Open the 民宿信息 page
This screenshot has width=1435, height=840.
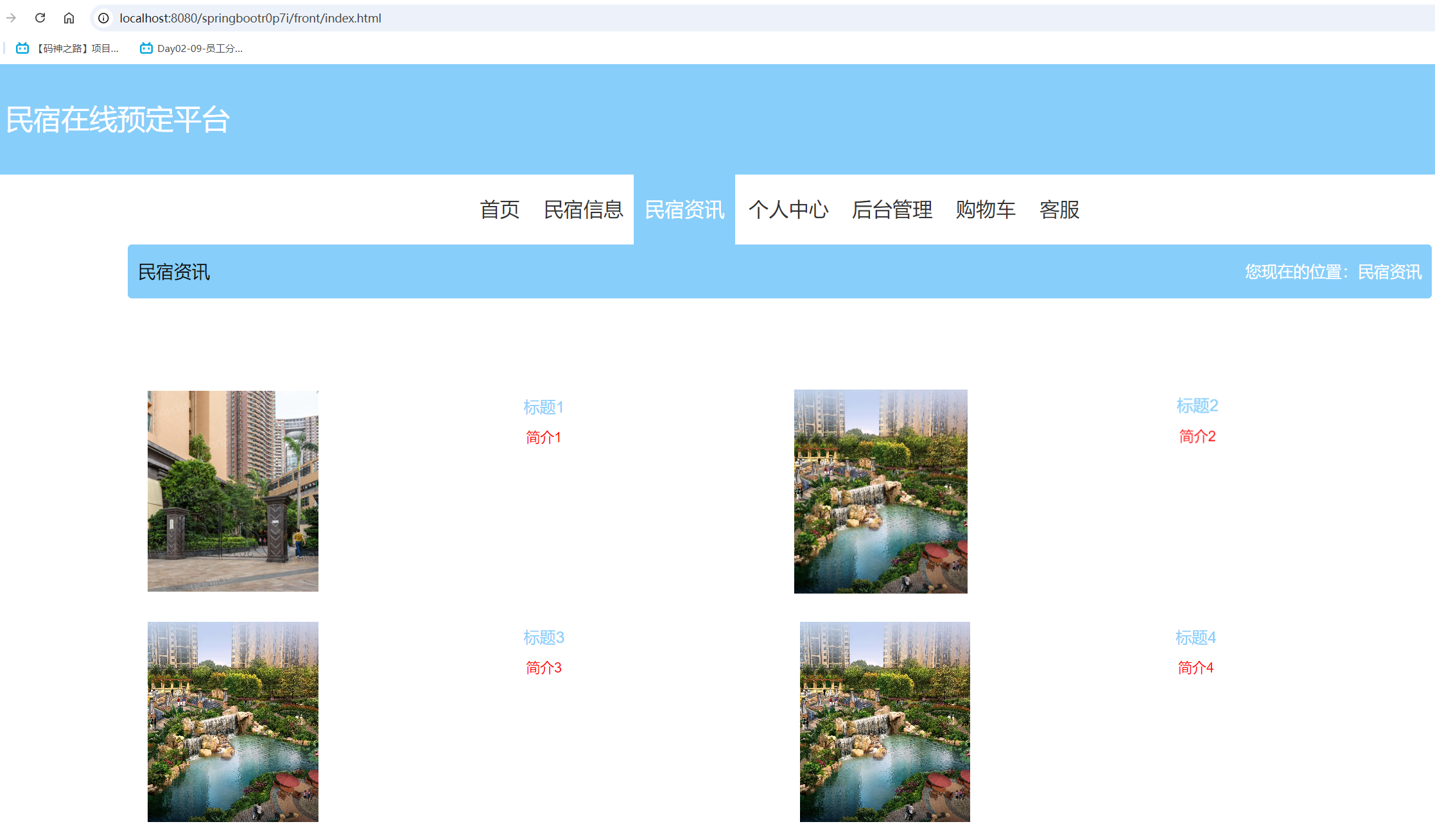(x=583, y=210)
